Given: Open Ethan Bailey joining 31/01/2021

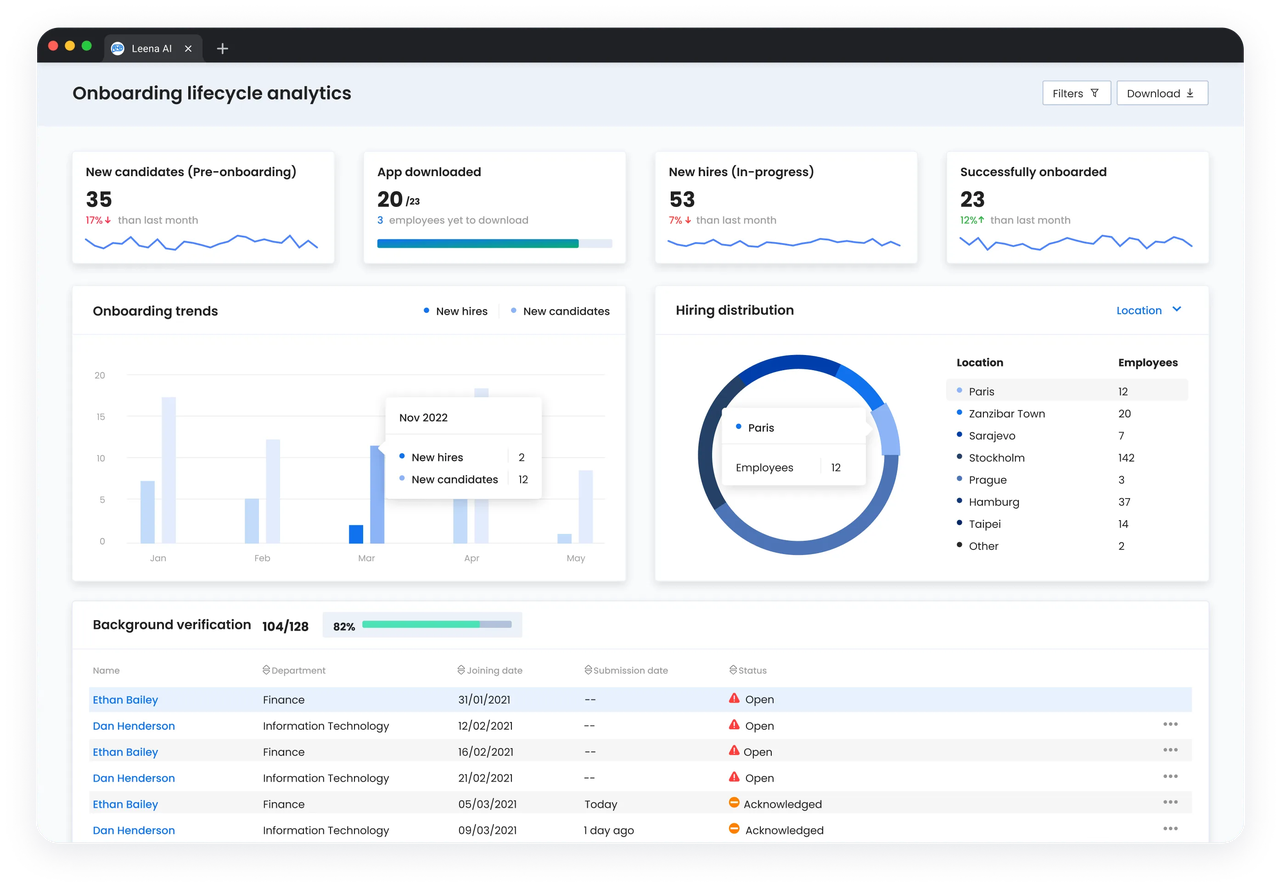Looking at the screenshot, I should click(x=125, y=700).
